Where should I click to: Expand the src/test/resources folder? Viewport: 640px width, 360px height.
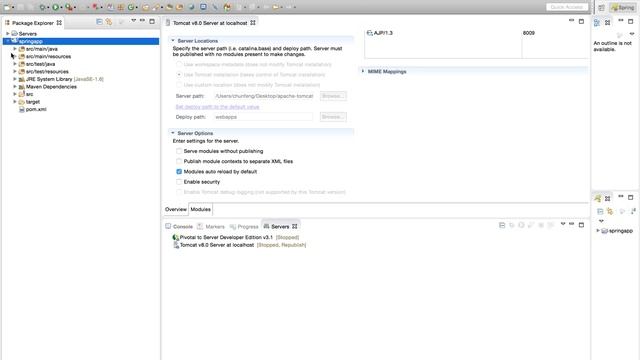15,71
